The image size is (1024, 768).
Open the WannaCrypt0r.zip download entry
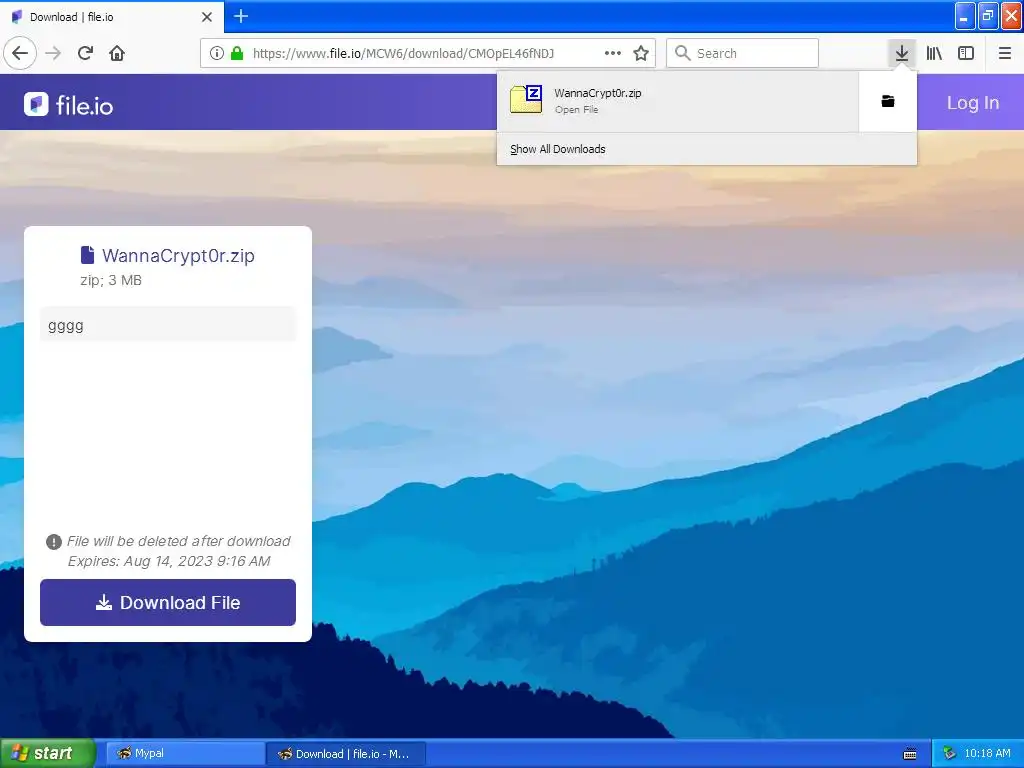(678, 101)
